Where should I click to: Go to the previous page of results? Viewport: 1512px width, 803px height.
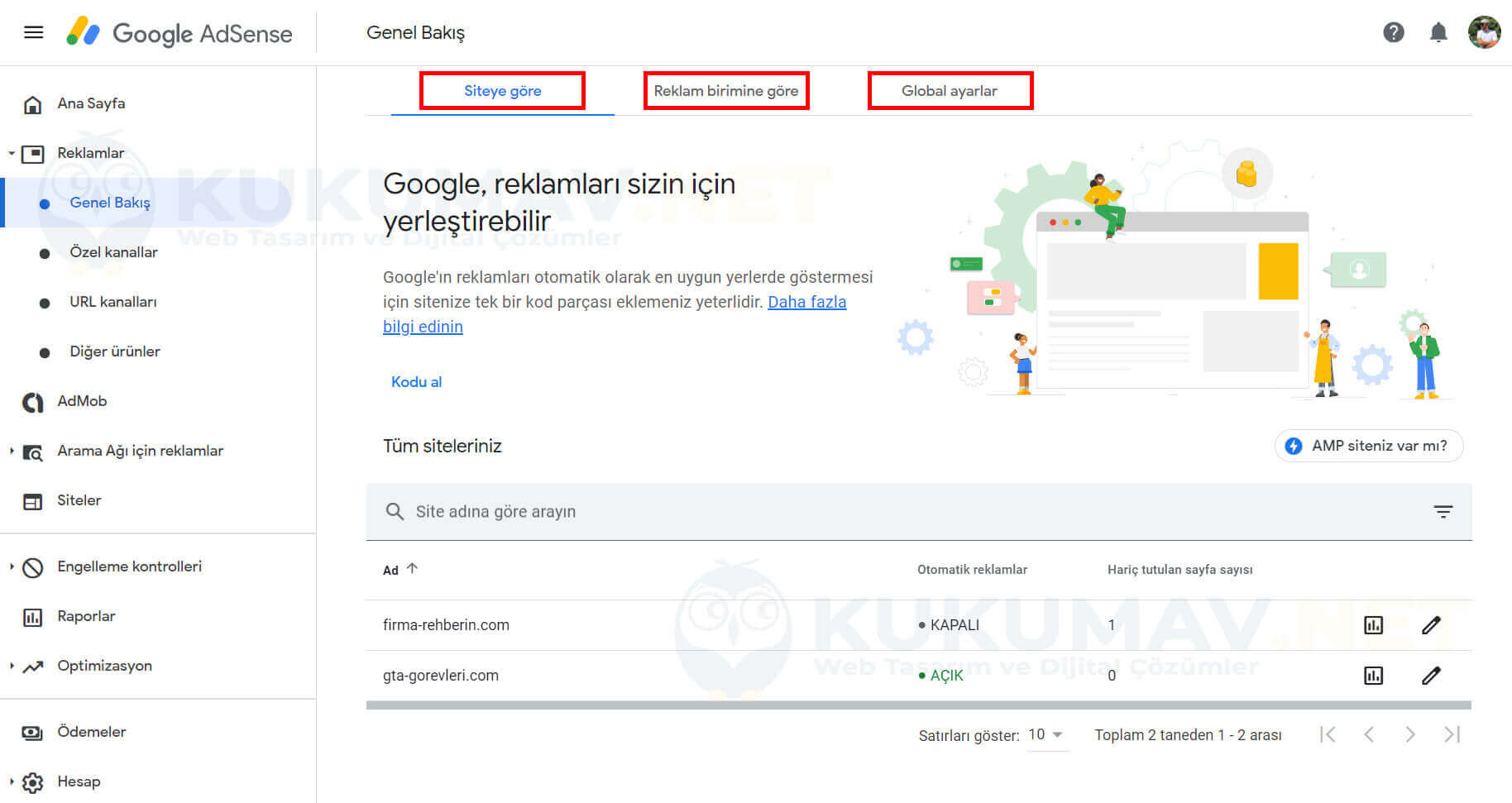coord(1369,734)
